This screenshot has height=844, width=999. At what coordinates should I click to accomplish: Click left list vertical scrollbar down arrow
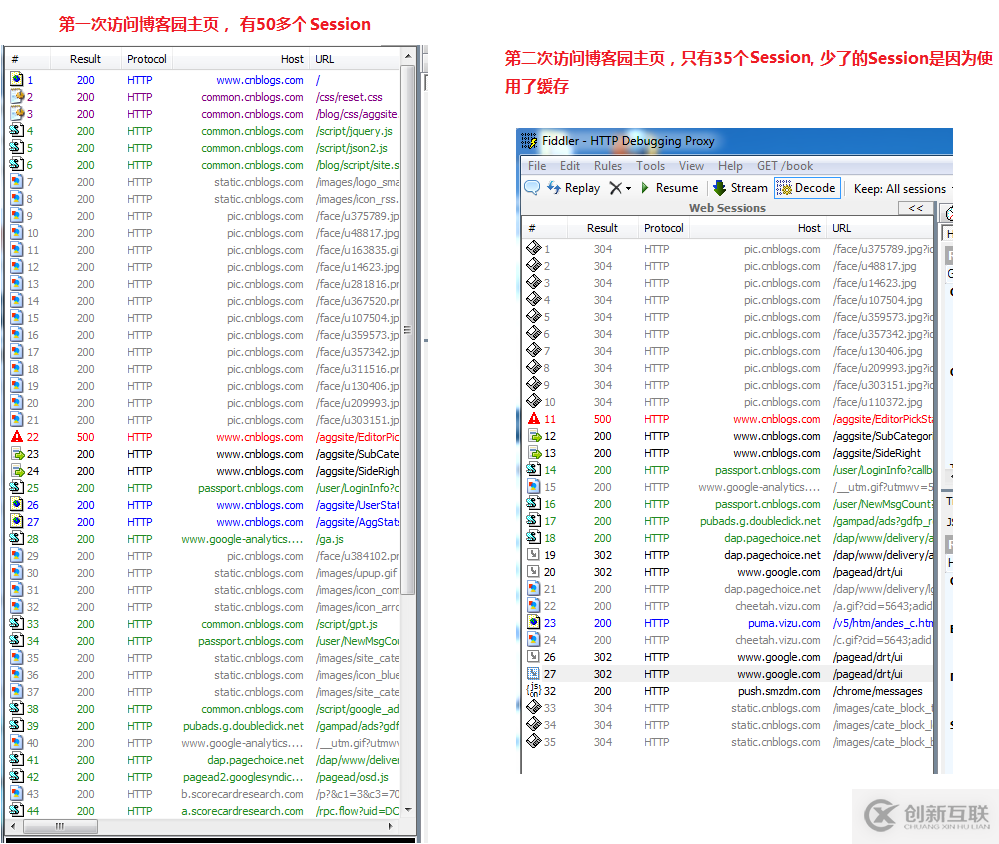(x=408, y=810)
